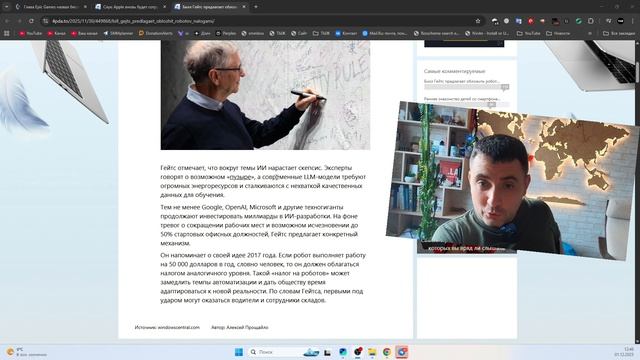Screen dimensions: 640x360
Task: Expand the Новости bookmarks folder
Action: [x=558, y=33]
